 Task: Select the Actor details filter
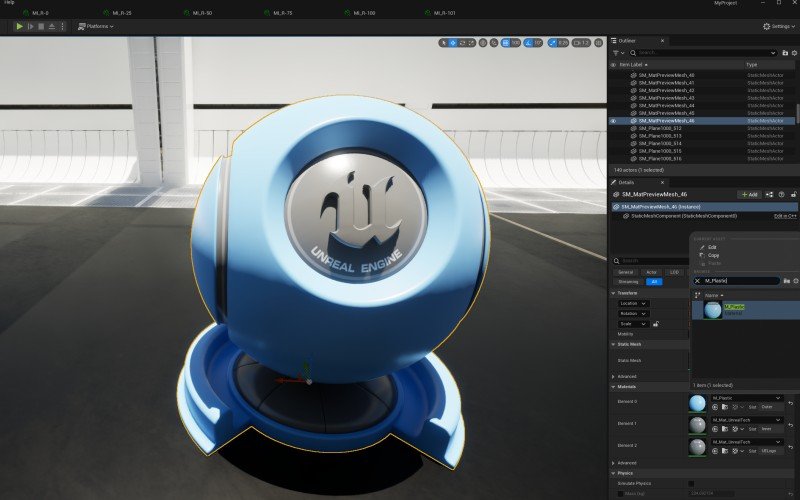(x=652, y=272)
